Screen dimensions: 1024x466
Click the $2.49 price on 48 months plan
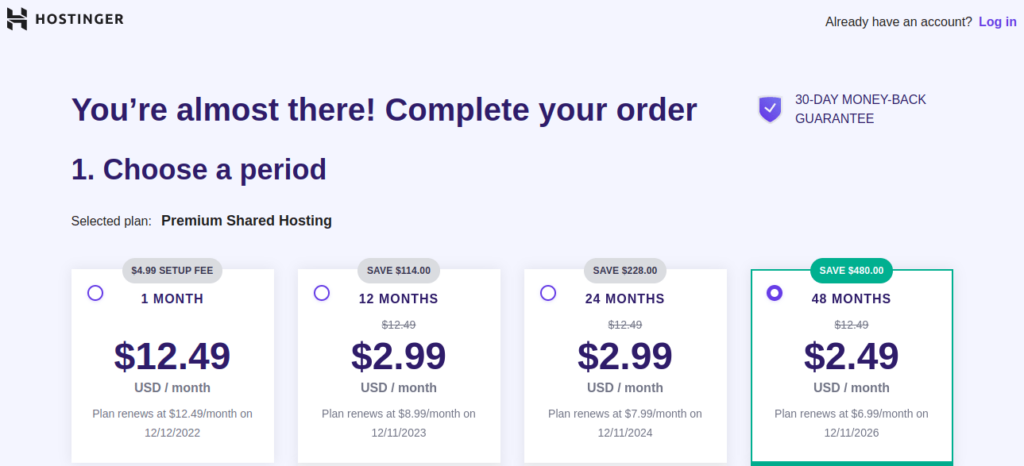click(x=851, y=356)
